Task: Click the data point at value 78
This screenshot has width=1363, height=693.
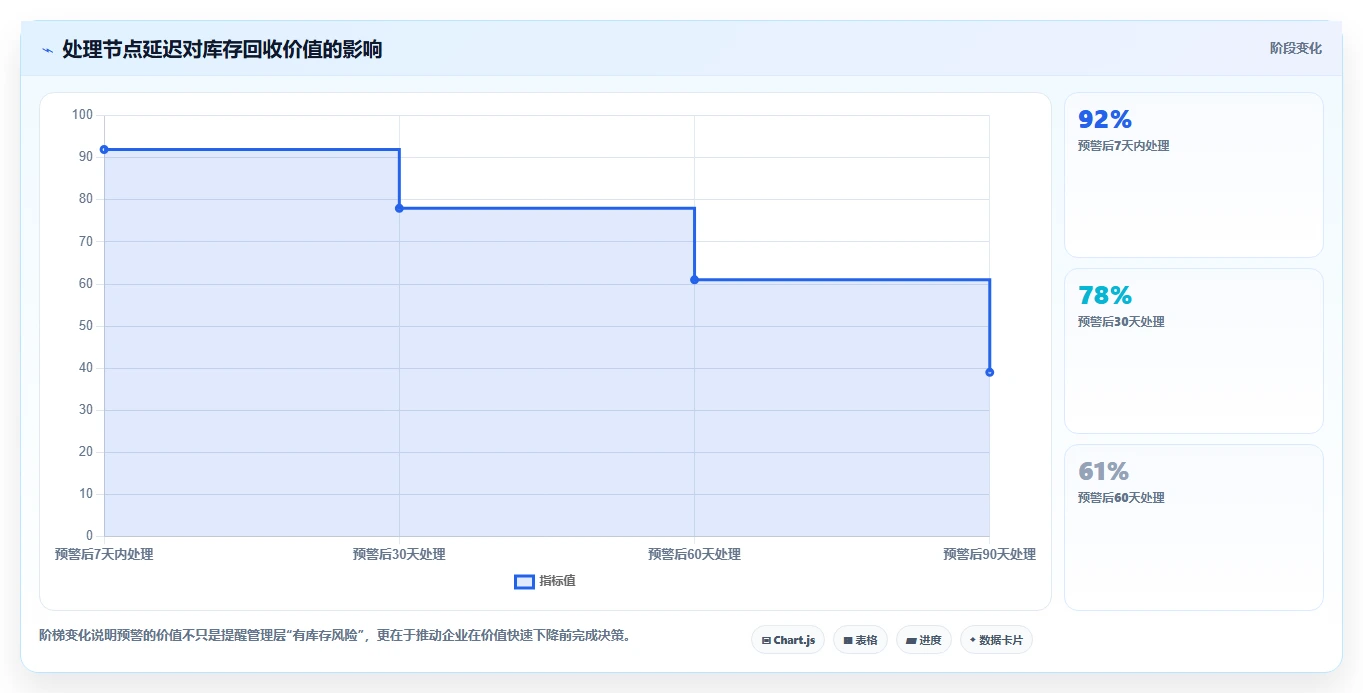Action: click(x=399, y=208)
